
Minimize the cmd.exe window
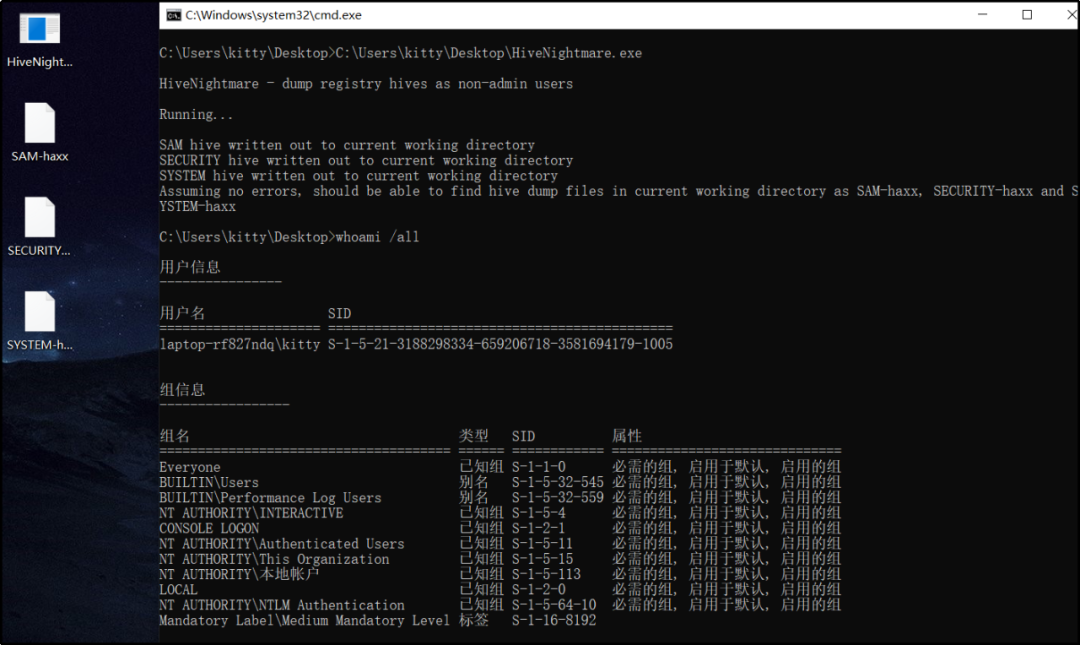coord(982,14)
